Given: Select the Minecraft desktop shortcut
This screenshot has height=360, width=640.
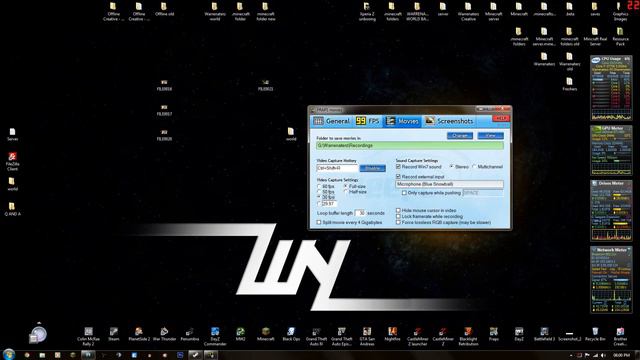Looking at the screenshot, I should [x=265, y=334].
